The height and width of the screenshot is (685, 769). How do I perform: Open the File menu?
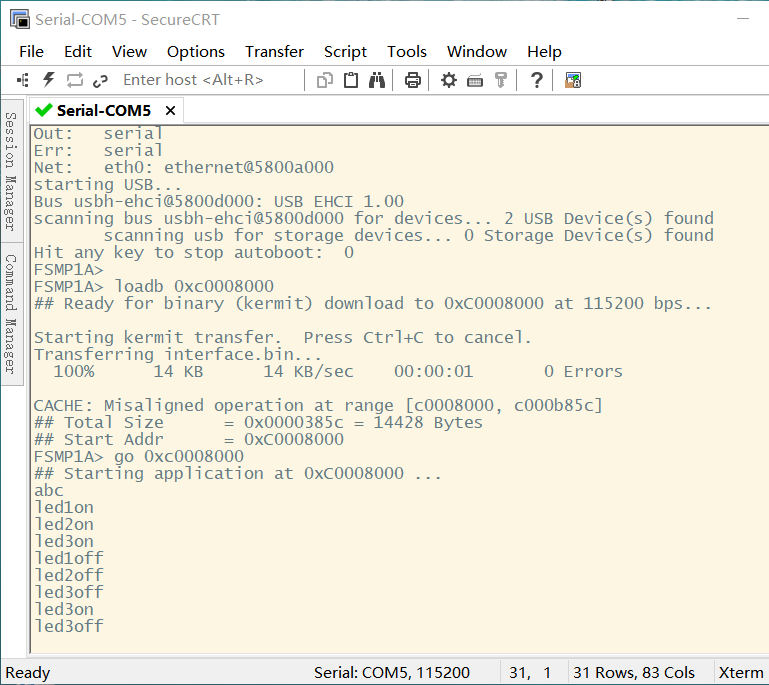[x=31, y=51]
